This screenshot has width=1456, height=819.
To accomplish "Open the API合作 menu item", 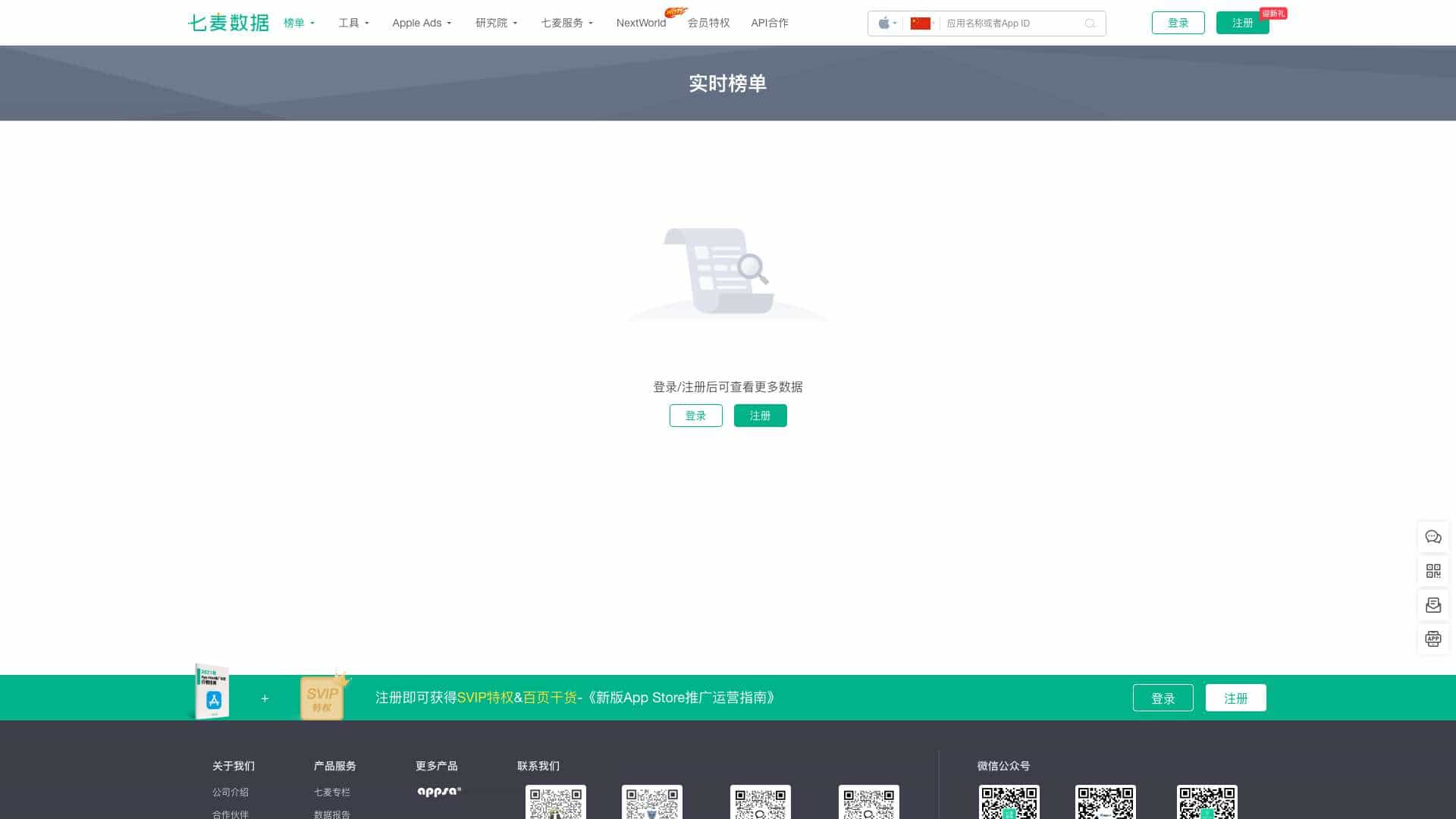I will [x=769, y=23].
